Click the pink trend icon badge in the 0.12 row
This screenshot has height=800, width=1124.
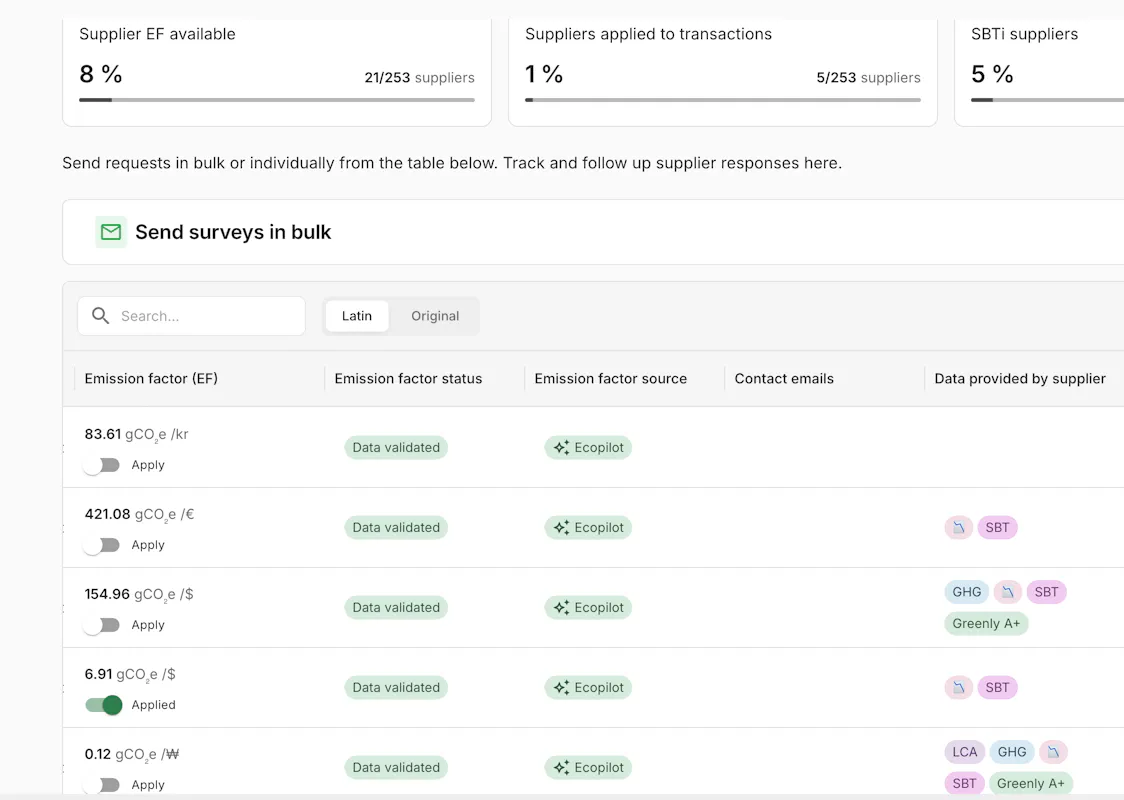coord(1053,752)
